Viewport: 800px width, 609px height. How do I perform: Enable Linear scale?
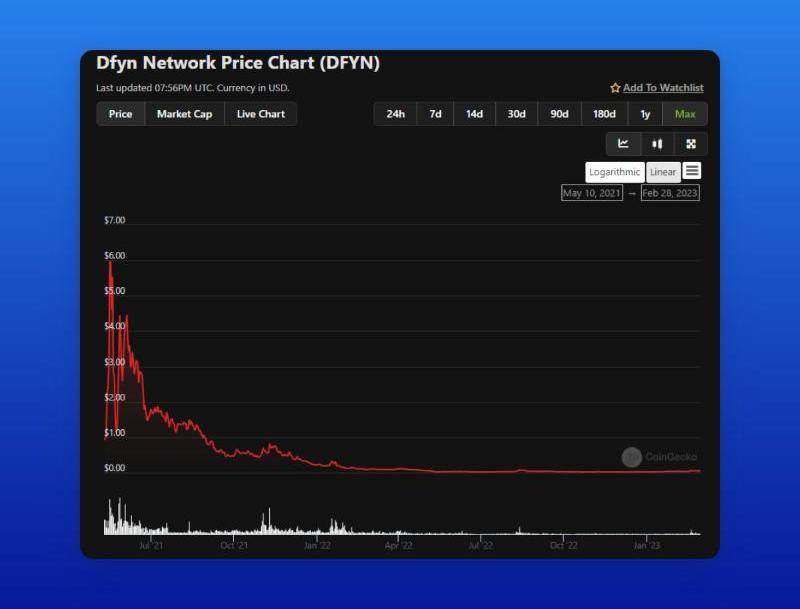(663, 172)
